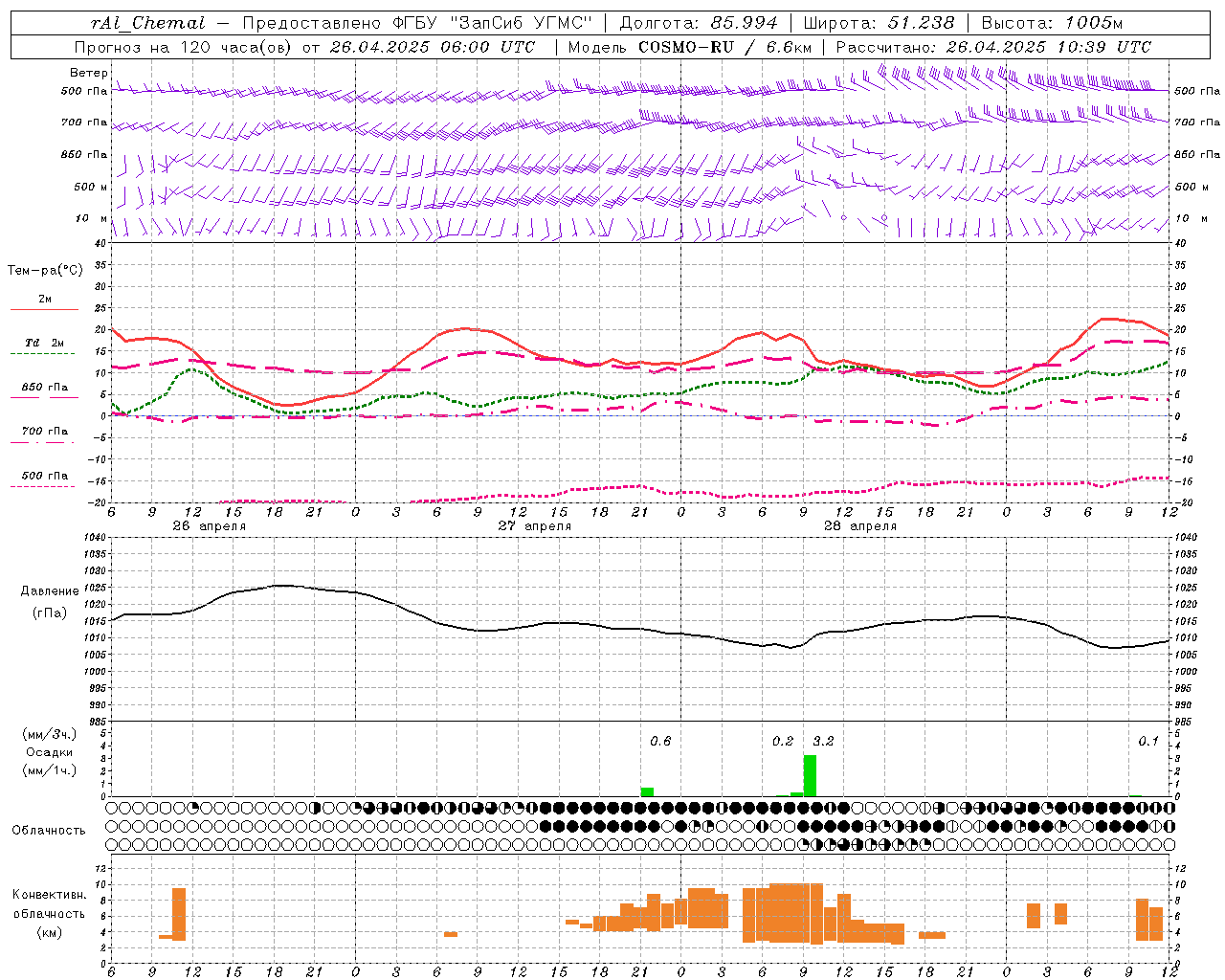Click the (мм/3ч.) units label
Viewport: 1225px width, 980px height.
click(x=49, y=734)
